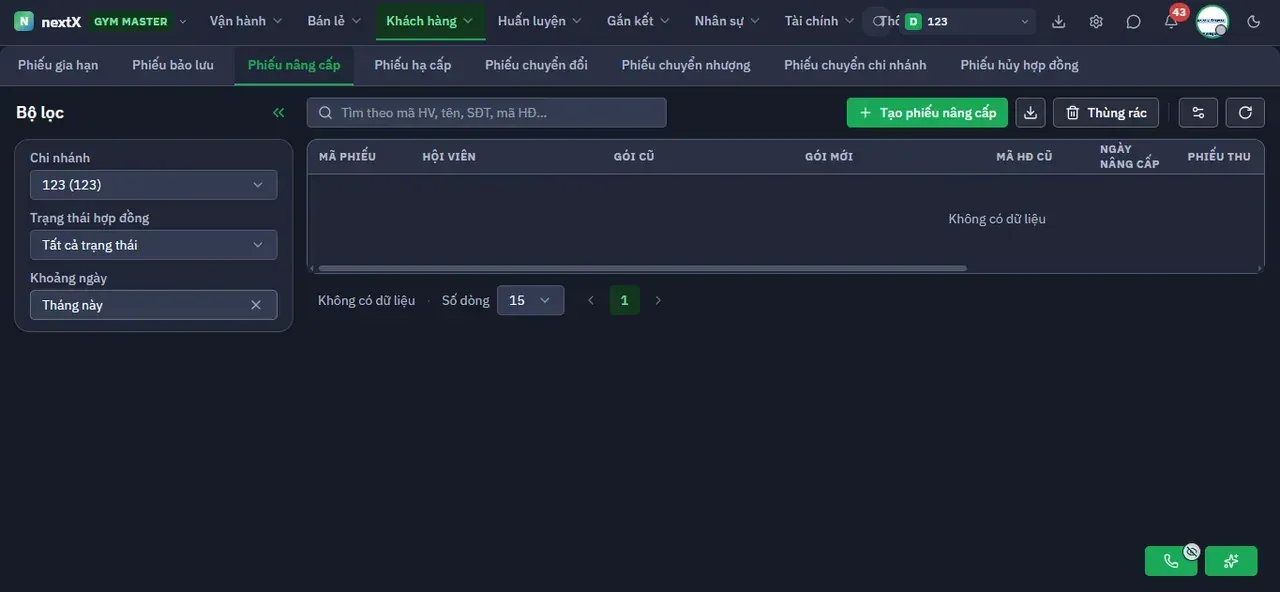Screen dimensions: 1280x592
Task: Open the Chi nhánh 123 (123) dropdown
Action: coord(154,185)
